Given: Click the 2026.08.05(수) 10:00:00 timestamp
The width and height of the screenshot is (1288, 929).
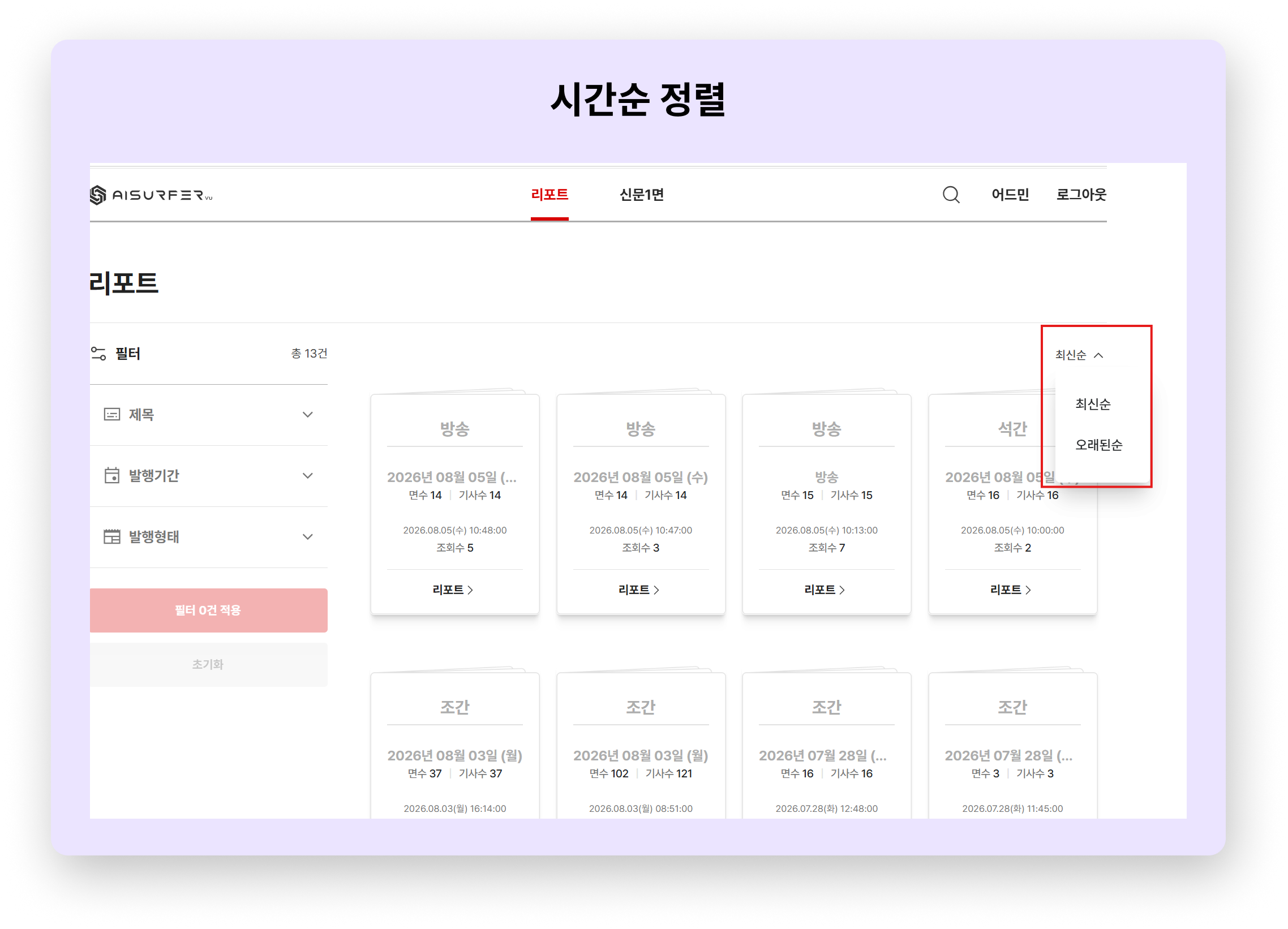Looking at the screenshot, I should click(1012, 530).
